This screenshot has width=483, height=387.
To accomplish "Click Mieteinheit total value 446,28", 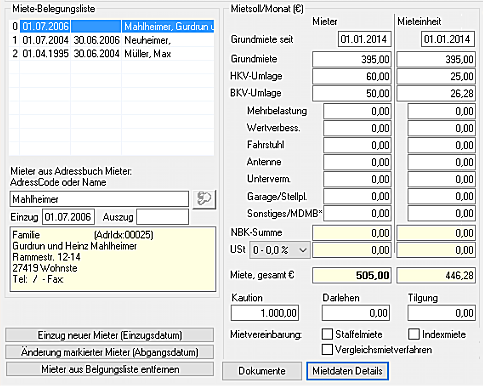I will [x=436, y=275].
